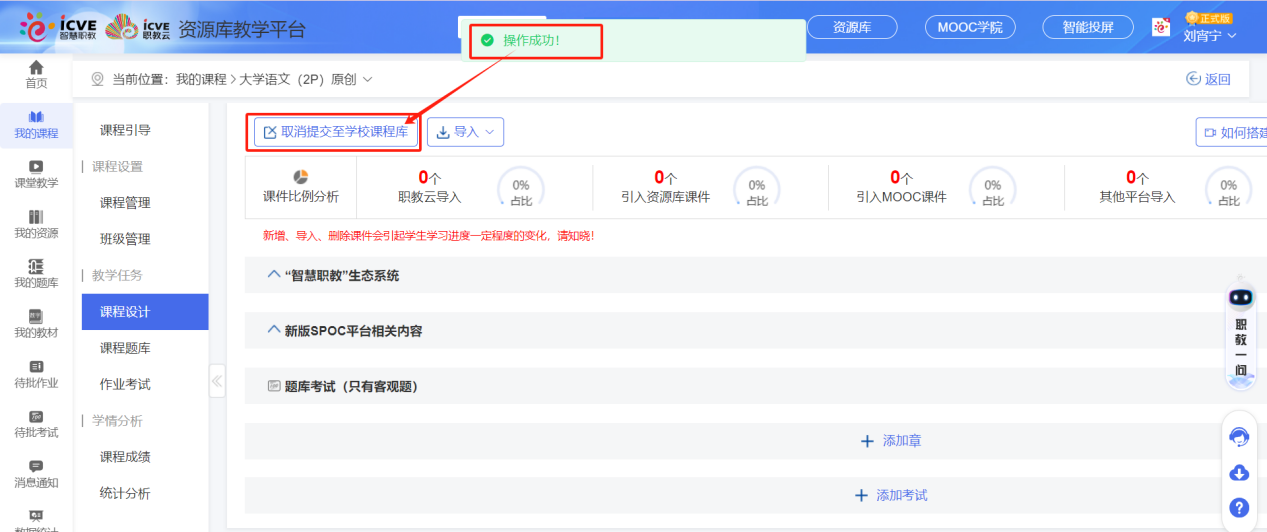
Task: Open 班级管理 in the side menu
Action: pyautogui.click(x=125, y=239)
